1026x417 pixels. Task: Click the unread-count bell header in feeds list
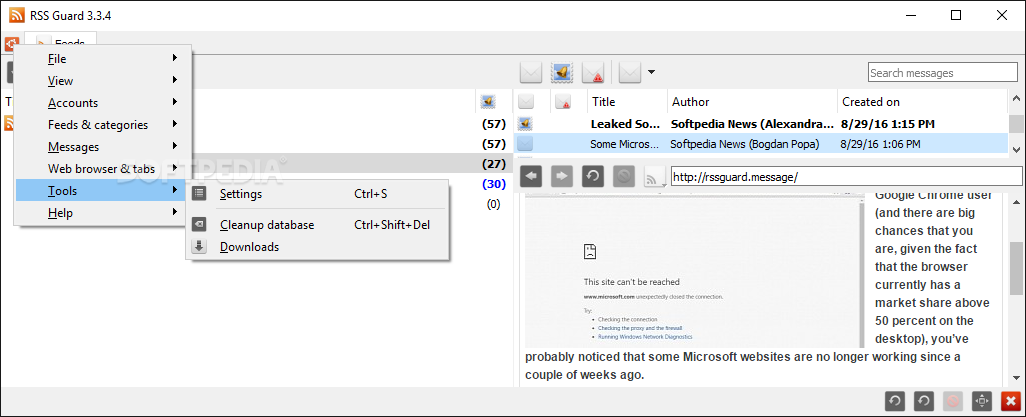(x=487, y=101)
